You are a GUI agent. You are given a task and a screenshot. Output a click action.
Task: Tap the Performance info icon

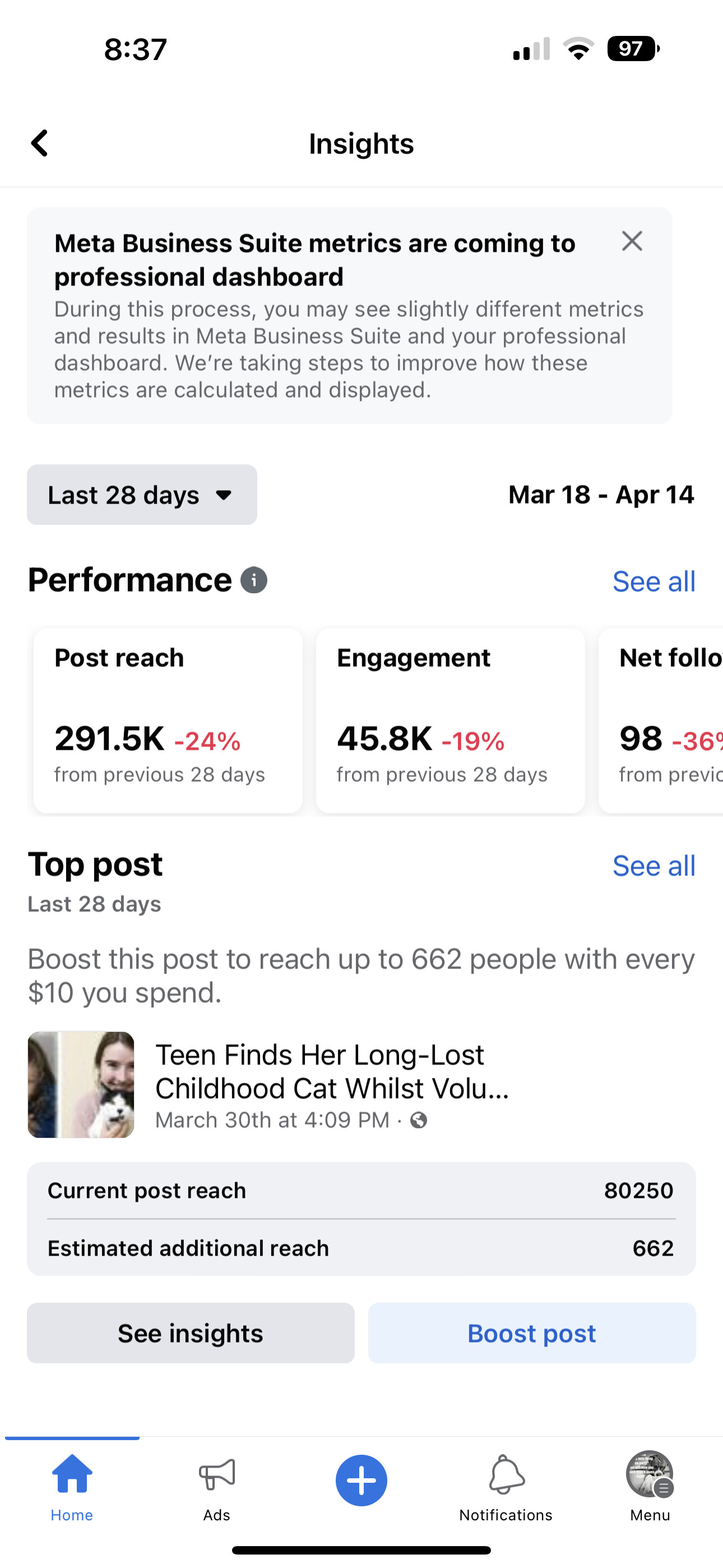pos(254,580)
